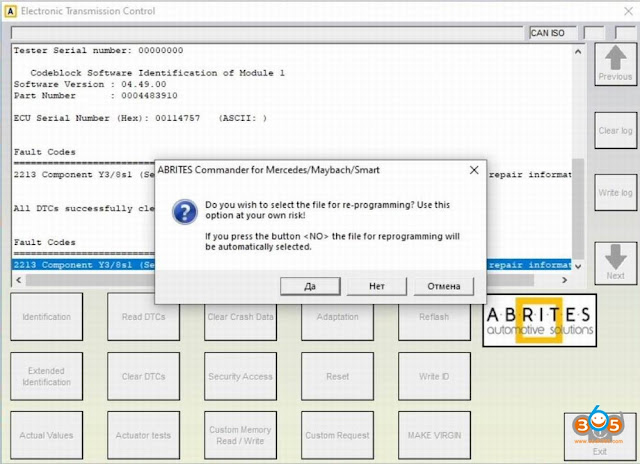Click the Extended Identification button
This screenshot has width=640, height=464.
pyautogui.click(x=47, y=376)
